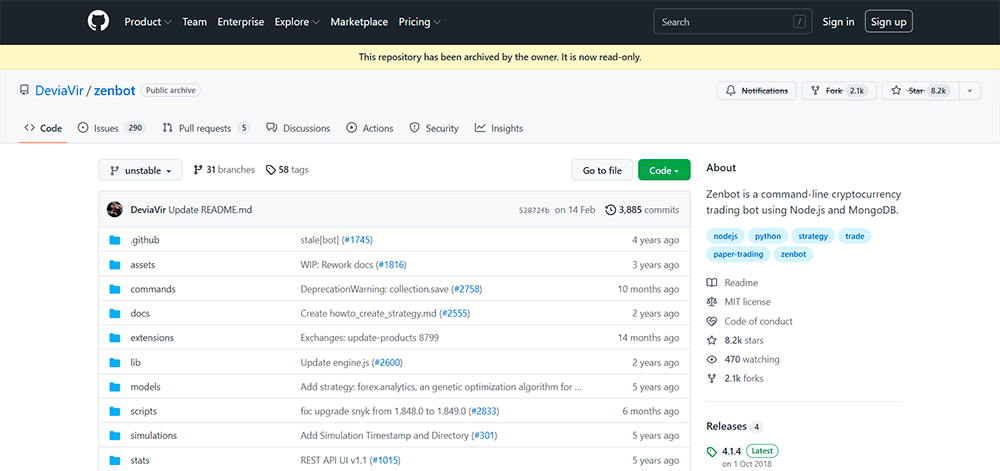Click the fork icon beside 2.1k forks
The width and height of the screenshot is (1000, 471).
(x=712, y=379)
